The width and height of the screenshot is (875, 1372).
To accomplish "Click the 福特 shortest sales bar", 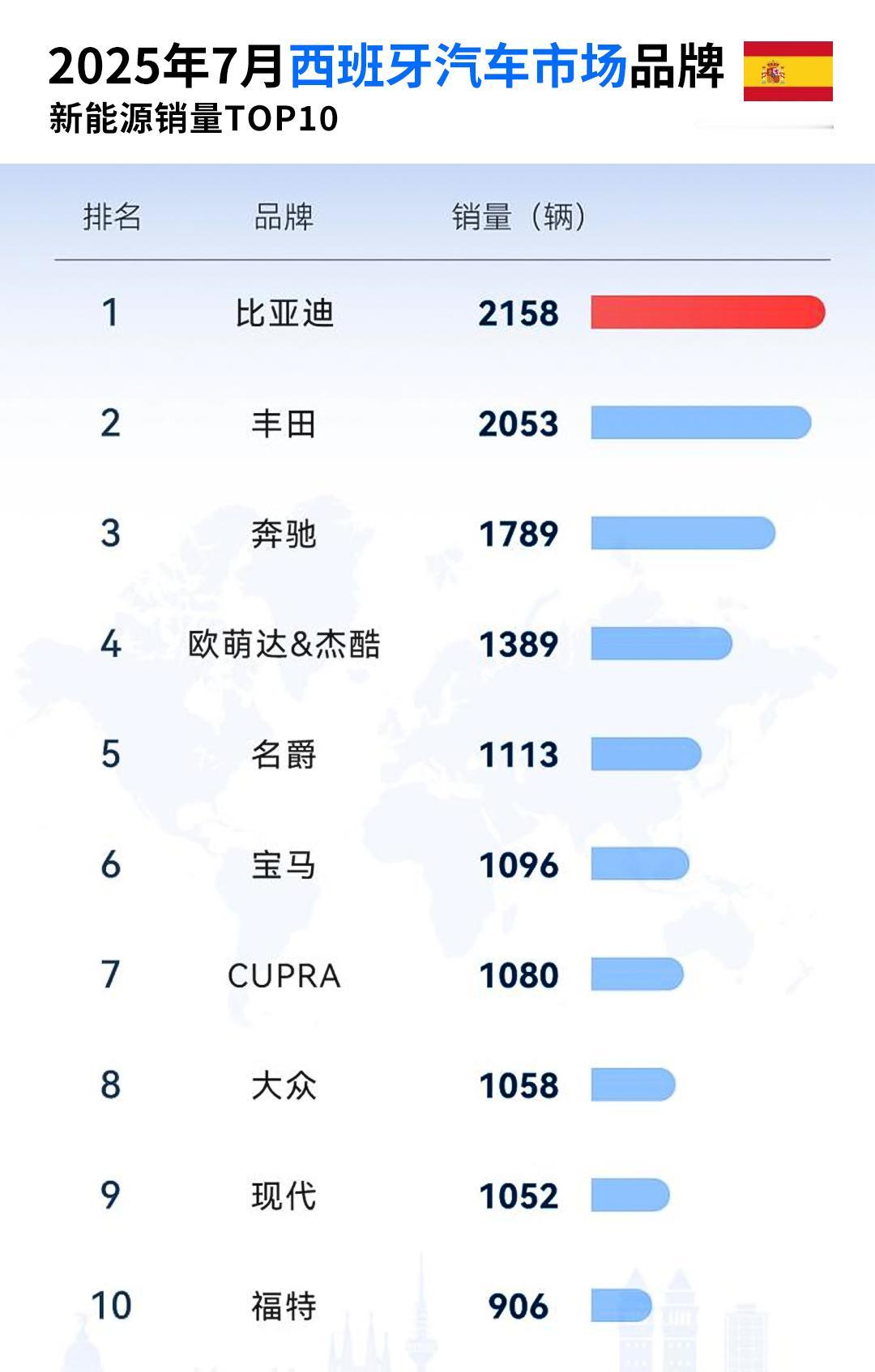I will pyautogui.click(x=621, y=1306).
